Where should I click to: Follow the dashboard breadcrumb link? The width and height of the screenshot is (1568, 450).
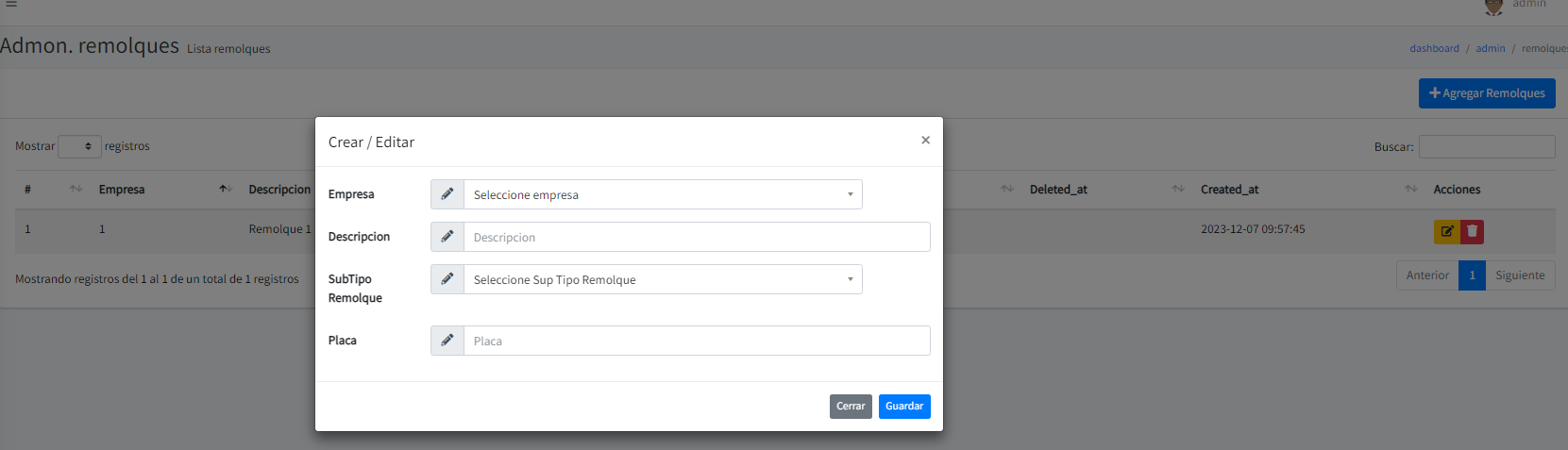point(1434,48)
